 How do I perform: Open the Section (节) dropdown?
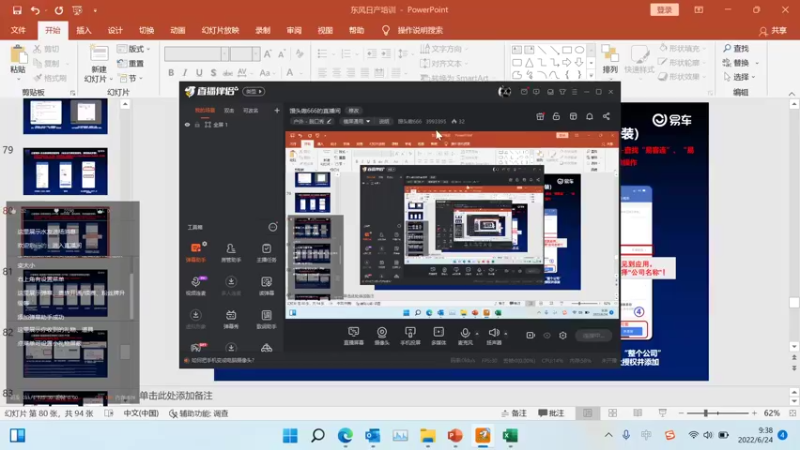[x=131, y=78]
